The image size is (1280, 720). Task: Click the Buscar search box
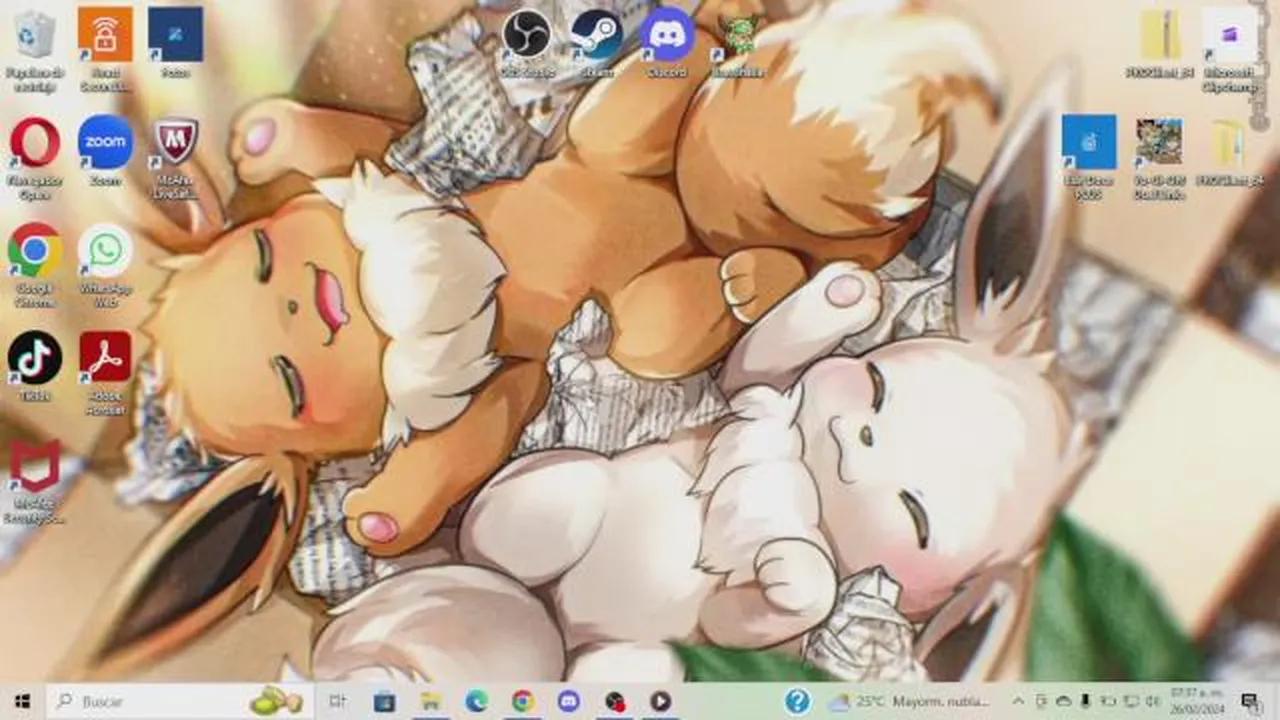[181, 701]
